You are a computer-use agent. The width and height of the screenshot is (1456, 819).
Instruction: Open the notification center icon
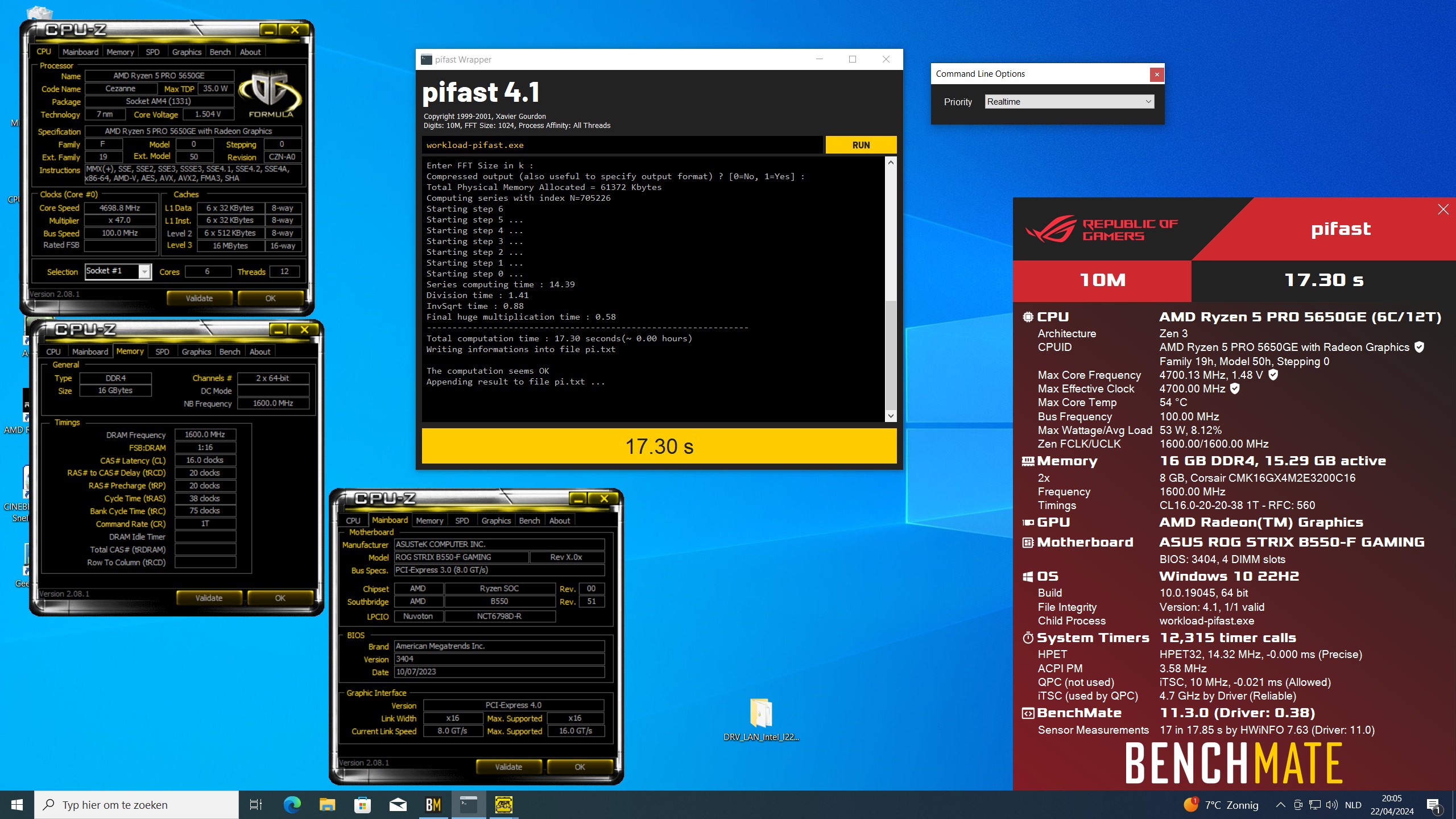pyautogui.click(x=1434, y=805)
